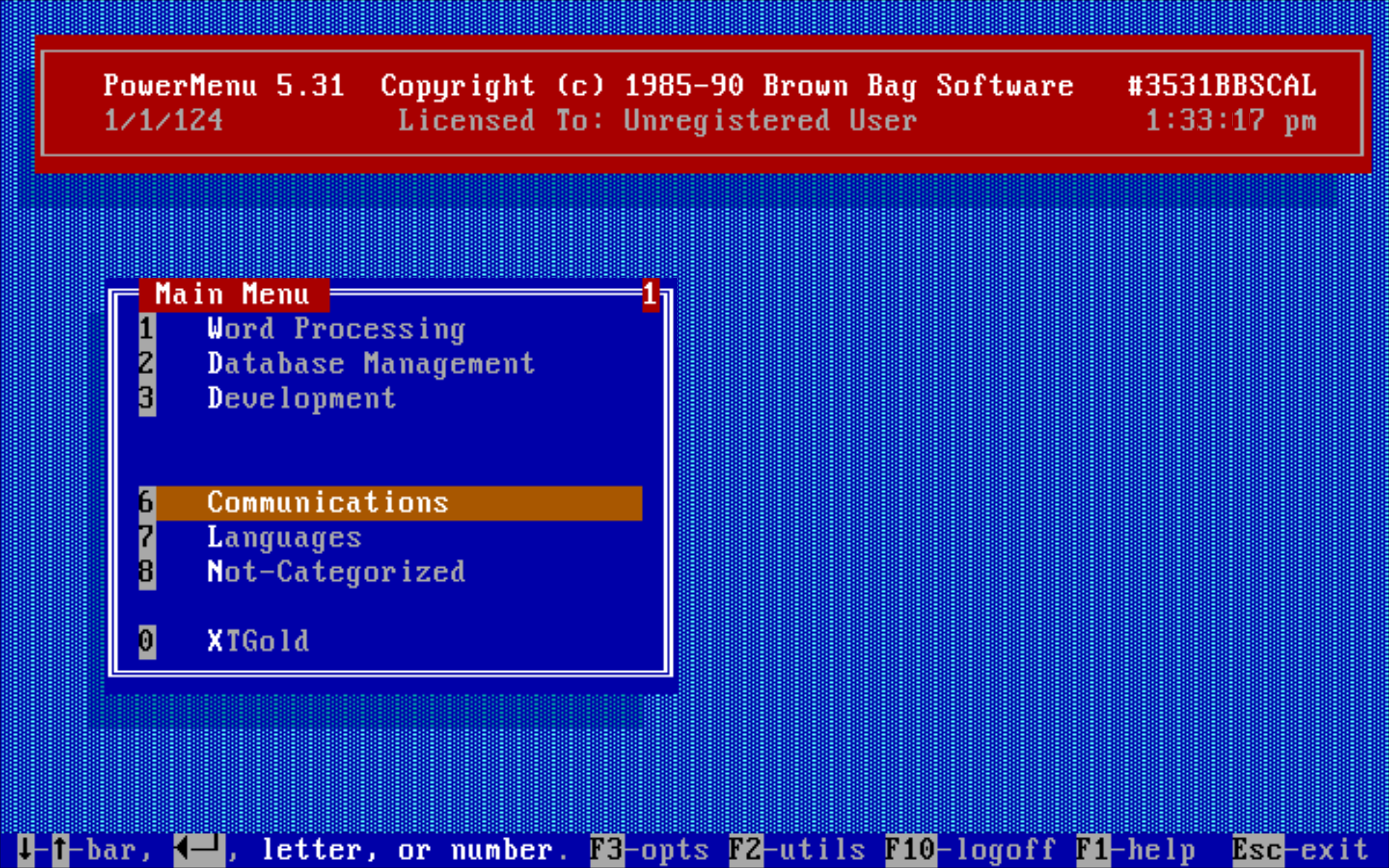Click number 8 beside Not-Categorized
The height and width of the screenshot is (868, 1389).
pos(147,572)
